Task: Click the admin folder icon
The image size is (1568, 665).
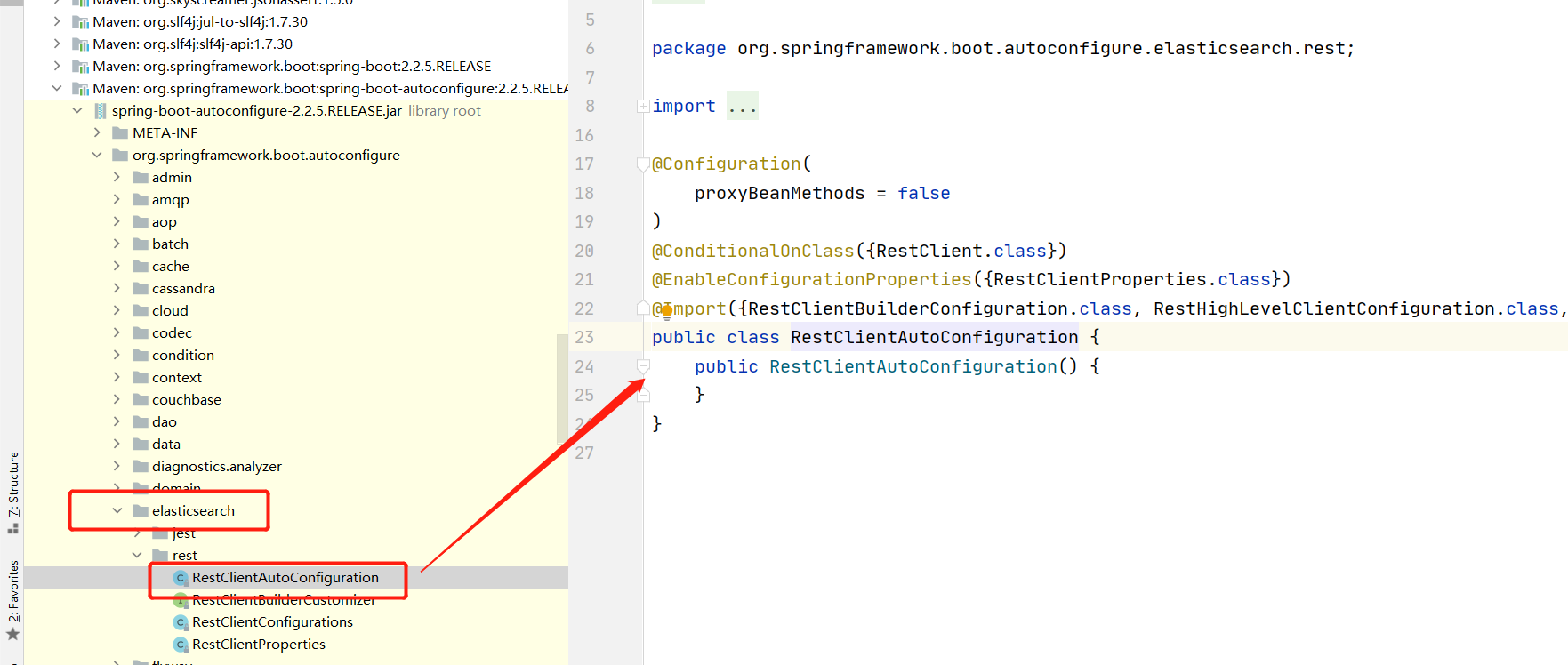Action: click(140, 178)
